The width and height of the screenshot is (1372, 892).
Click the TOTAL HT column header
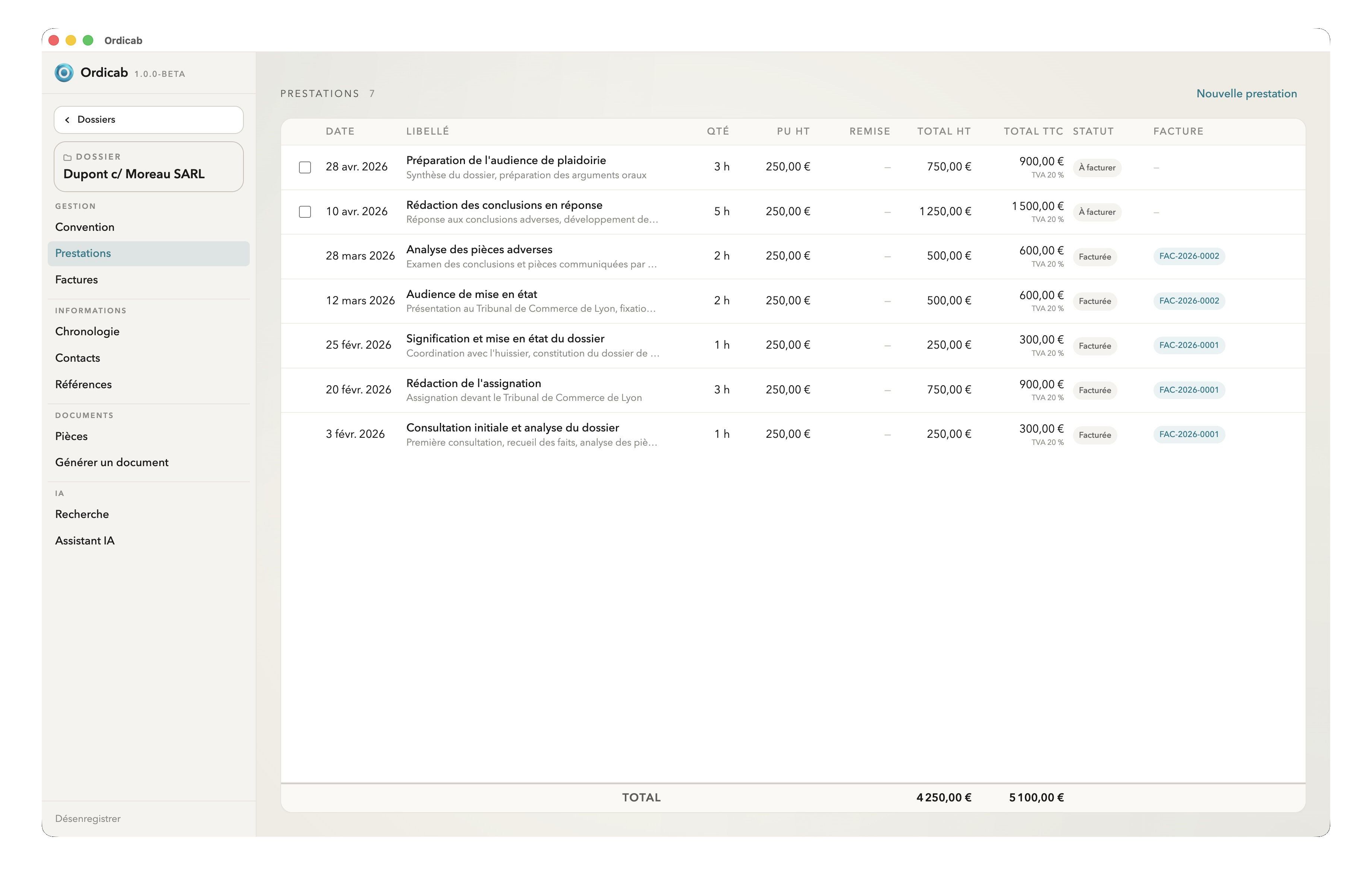tap(944, 132)
